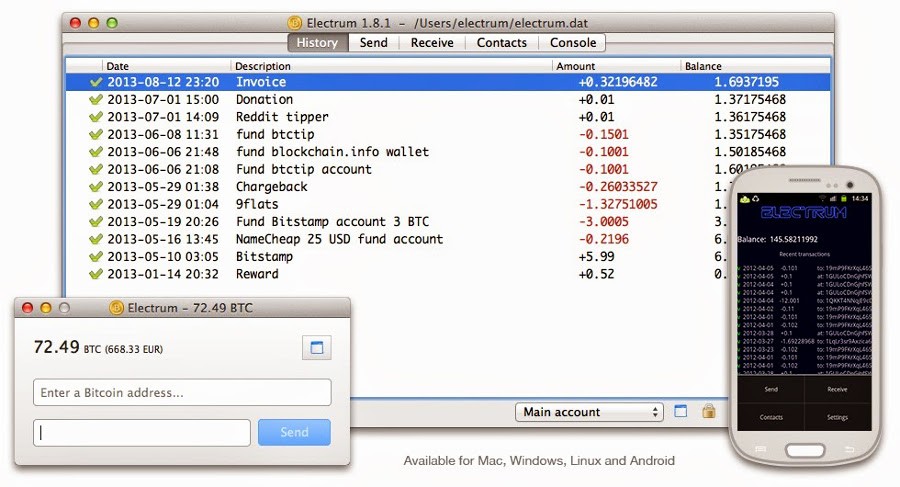Select the fund btctip transaction dated 2013-06-08
Image resolution: width=900 pixels, height=487 pixels.
[448, 134]
